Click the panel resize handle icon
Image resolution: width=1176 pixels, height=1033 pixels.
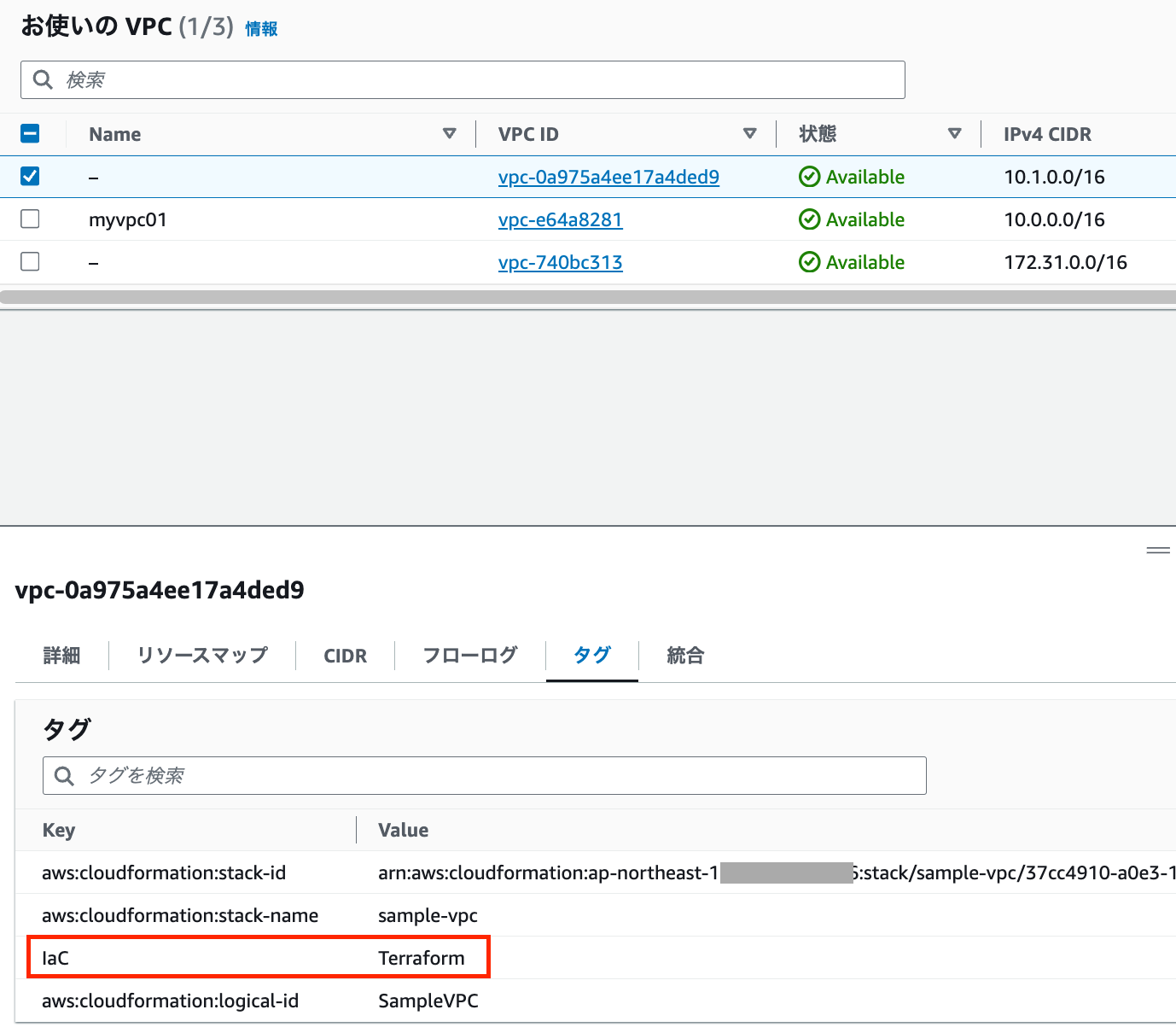pyautogui.click(x=1158, y=551)
